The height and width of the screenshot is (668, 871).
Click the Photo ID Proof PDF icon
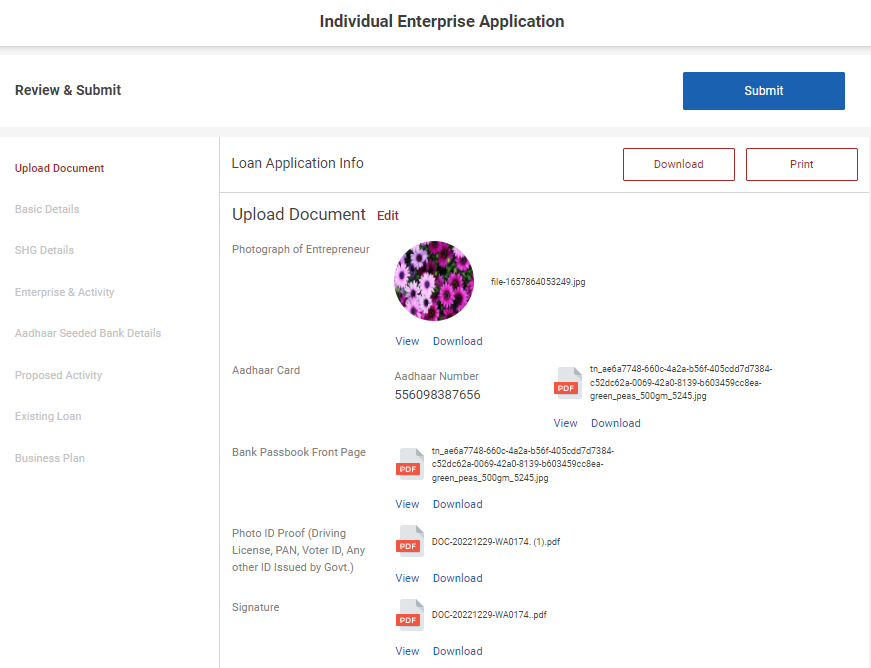pos(410,541)
